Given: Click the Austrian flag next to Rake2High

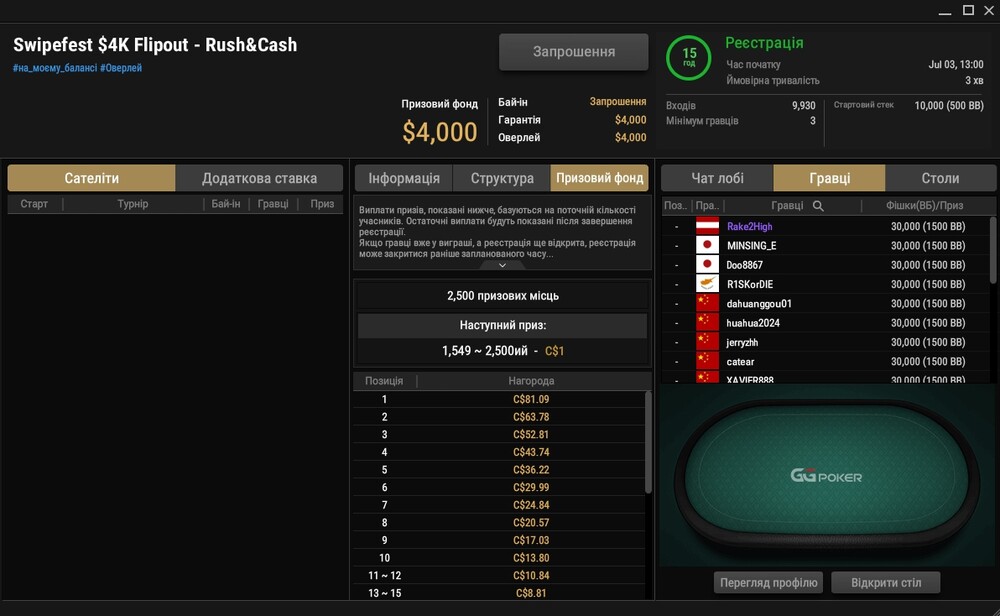Looking at the screenshot, I should click(x=707, y=226).
